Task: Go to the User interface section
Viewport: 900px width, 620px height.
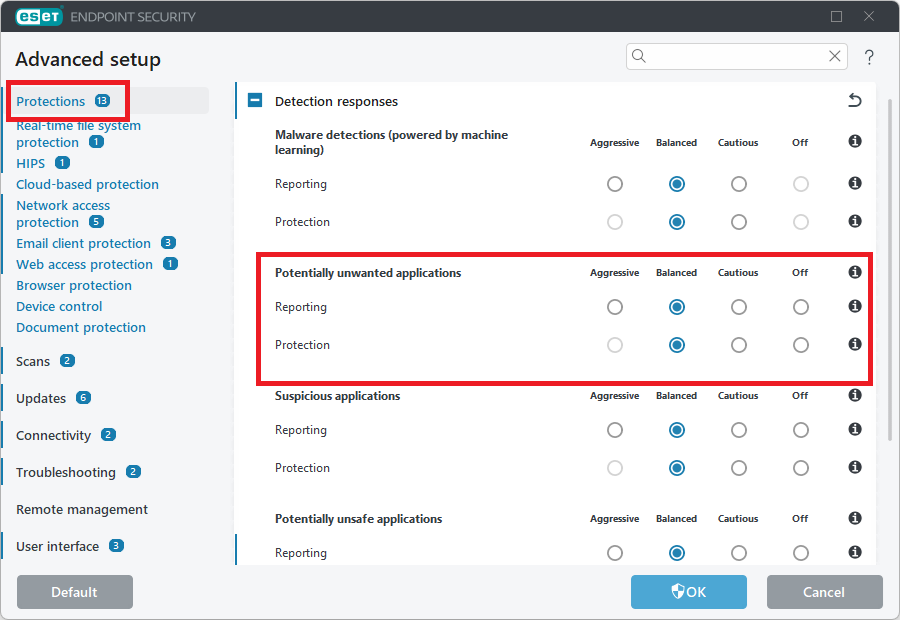Action: click(57, 547)
